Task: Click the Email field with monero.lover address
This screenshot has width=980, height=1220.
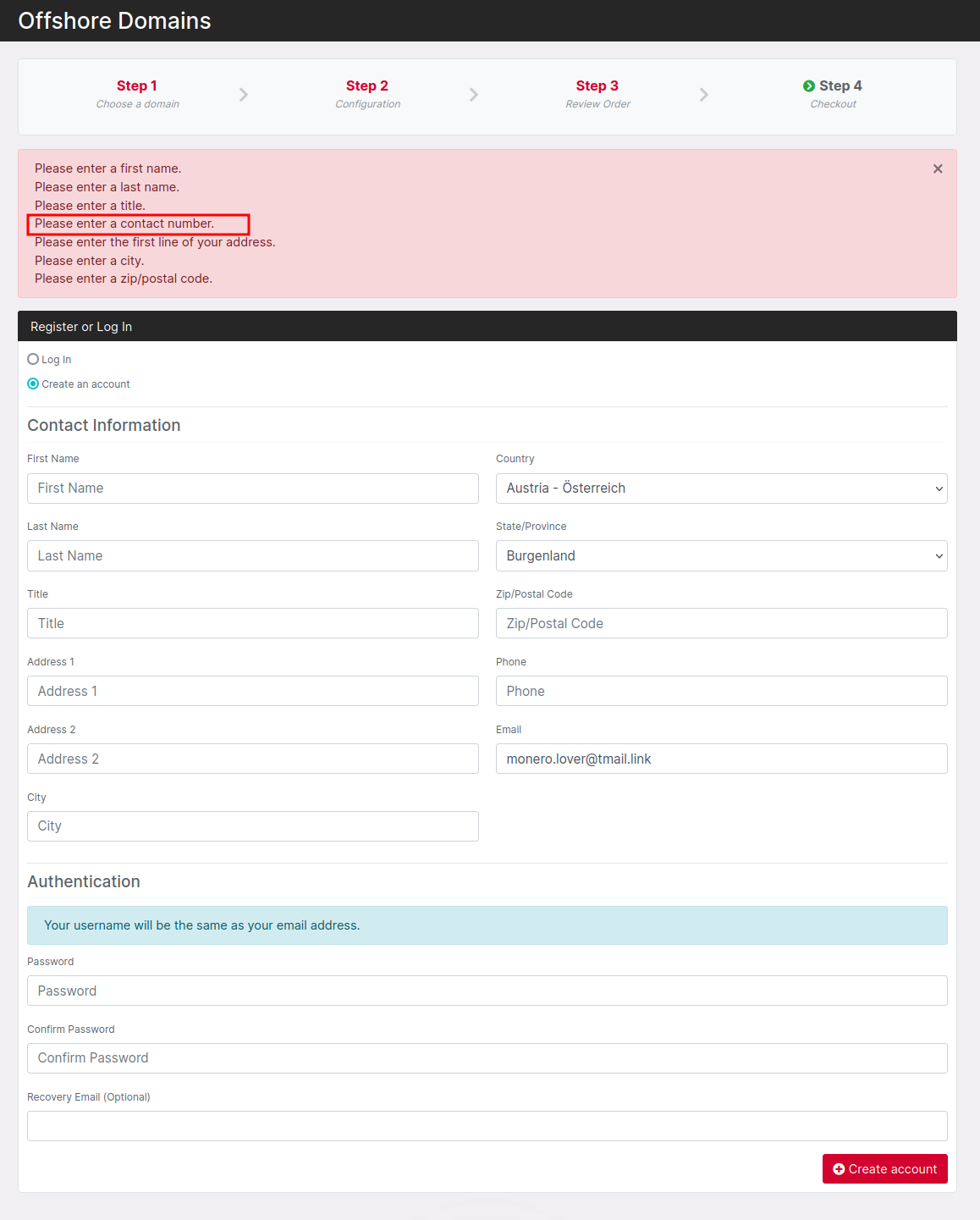Action: 721,759
